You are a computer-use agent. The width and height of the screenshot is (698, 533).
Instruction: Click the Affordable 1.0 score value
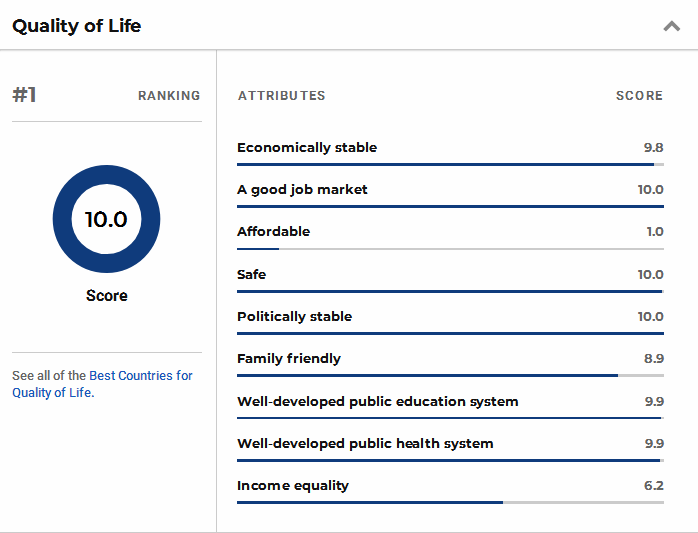pos(655,232)
